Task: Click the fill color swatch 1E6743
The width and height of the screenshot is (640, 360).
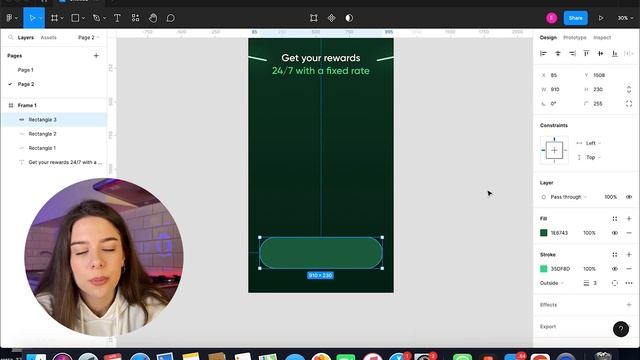Action: [543, 233]
